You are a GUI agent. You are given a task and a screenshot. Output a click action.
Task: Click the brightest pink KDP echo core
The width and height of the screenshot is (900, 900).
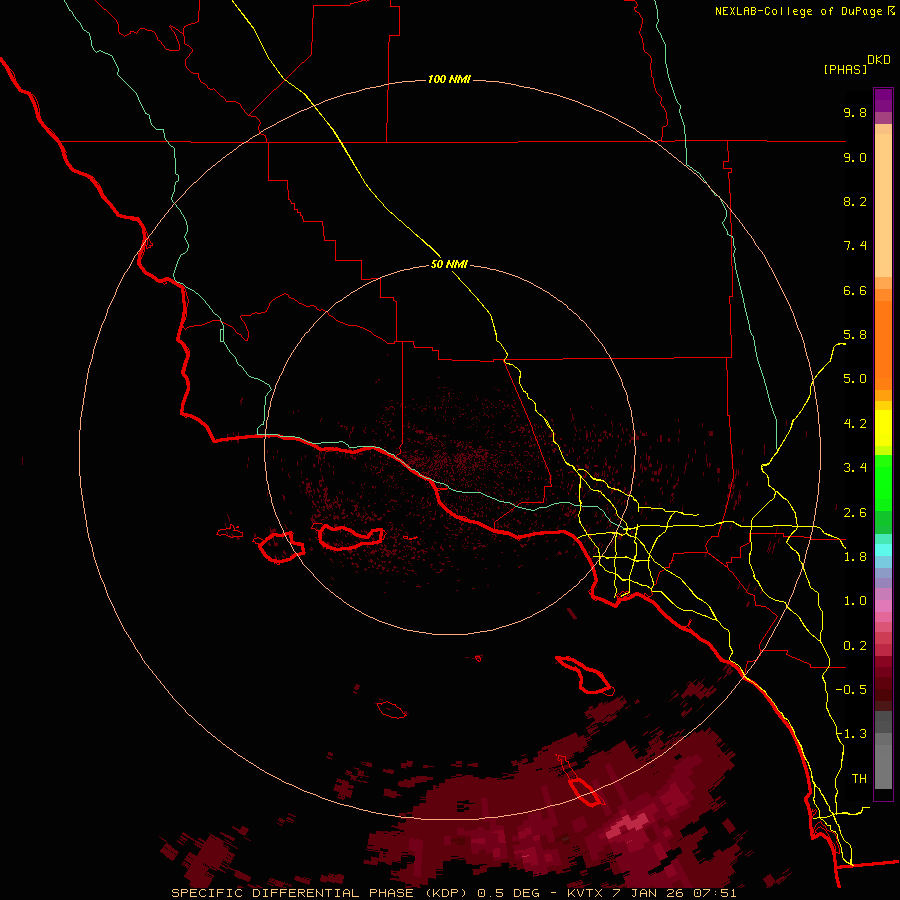(x=630, y=824)
